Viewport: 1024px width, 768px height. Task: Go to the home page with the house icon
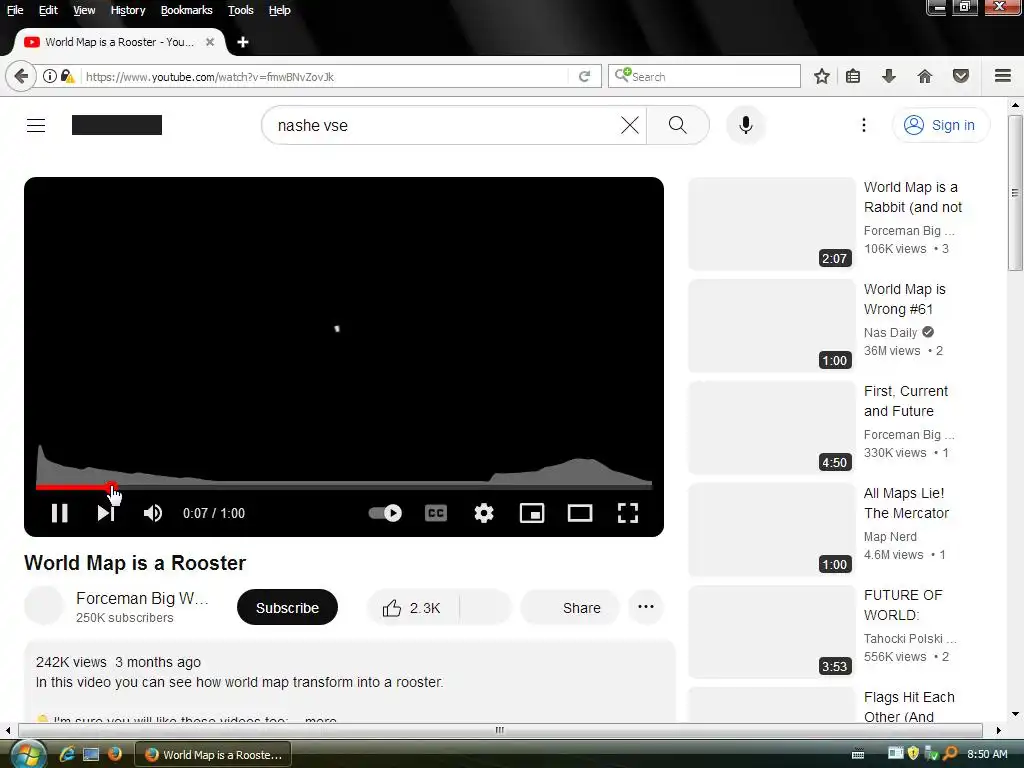(x=925, y=76)
